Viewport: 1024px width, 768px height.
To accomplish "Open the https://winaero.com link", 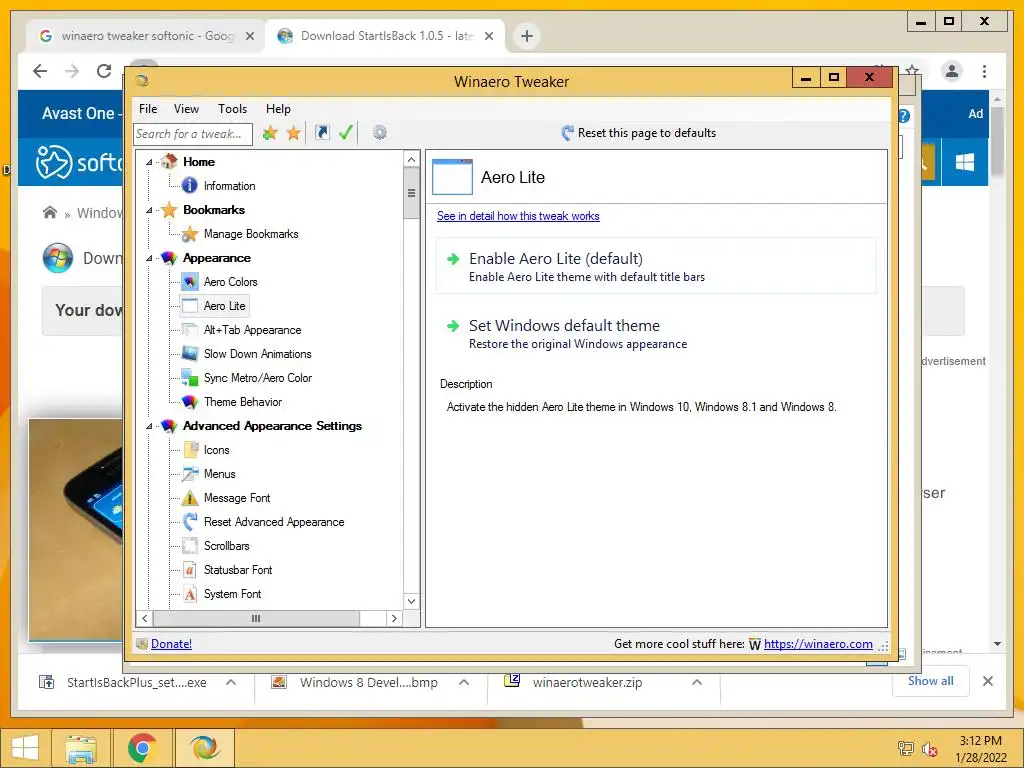I will tap(818, 643).
